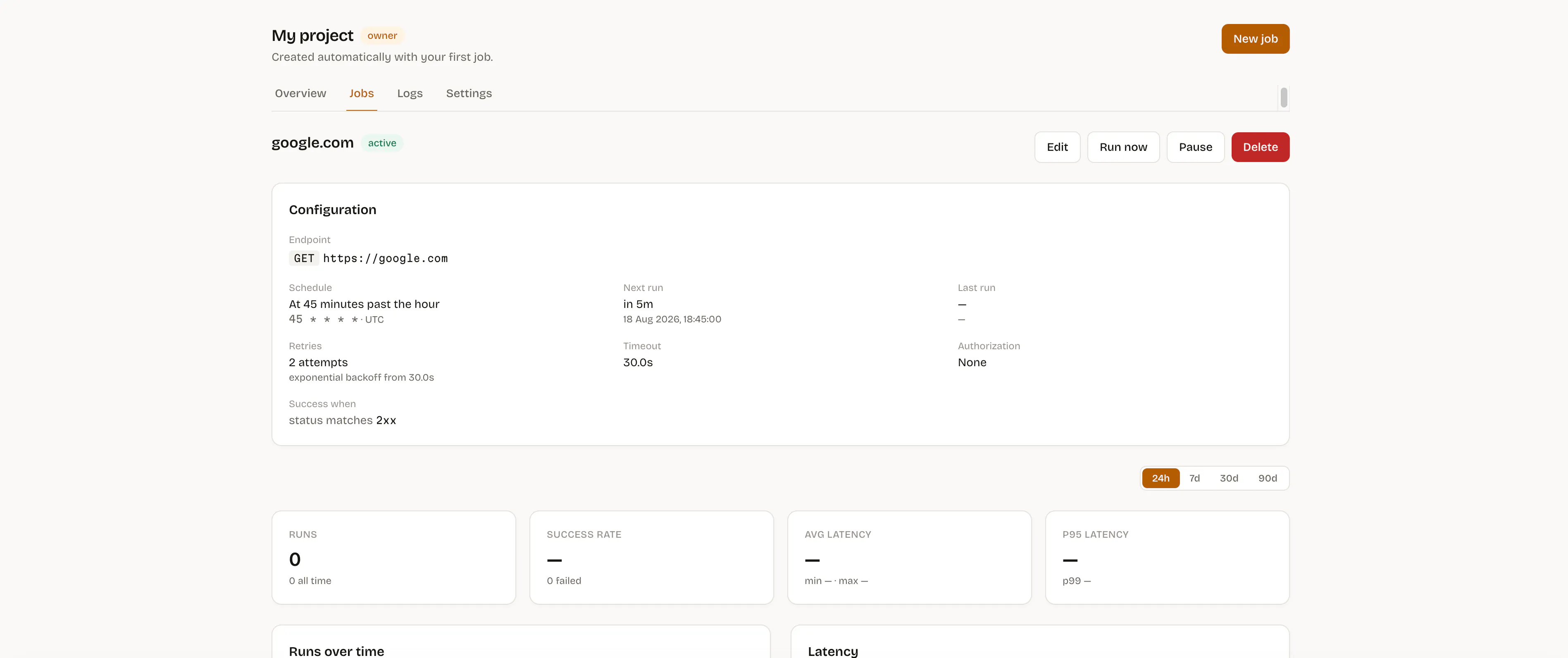Click the My project title
The height and width of the screenshot is (658, 1568).
click(x=312, y=36)
